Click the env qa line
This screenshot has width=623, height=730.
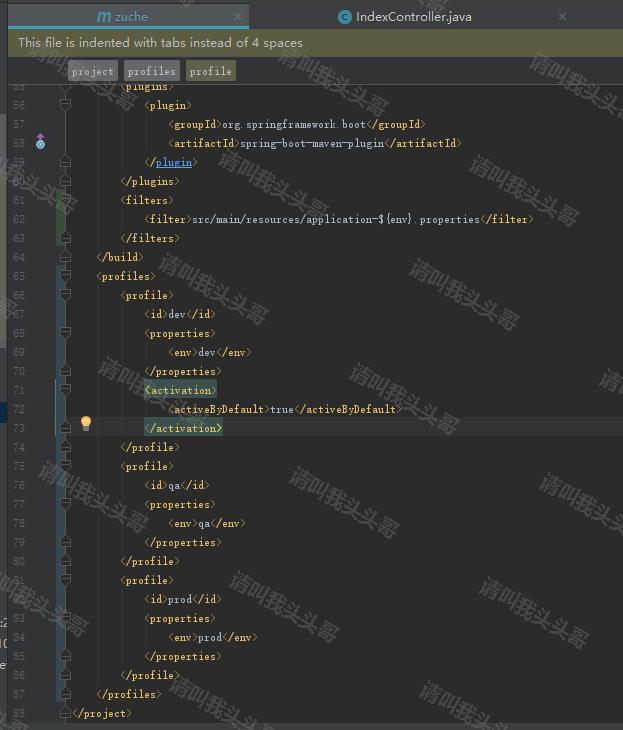tap(207, 523)
